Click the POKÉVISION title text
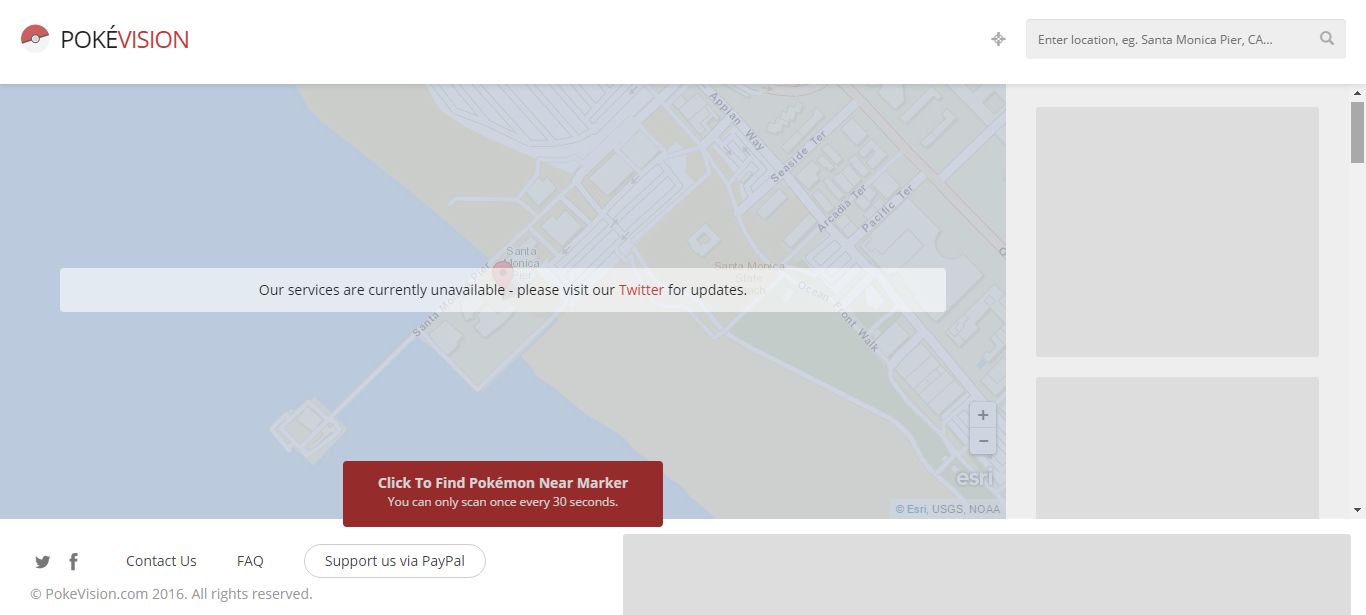Screen dimensions: 1366x615 124,40
